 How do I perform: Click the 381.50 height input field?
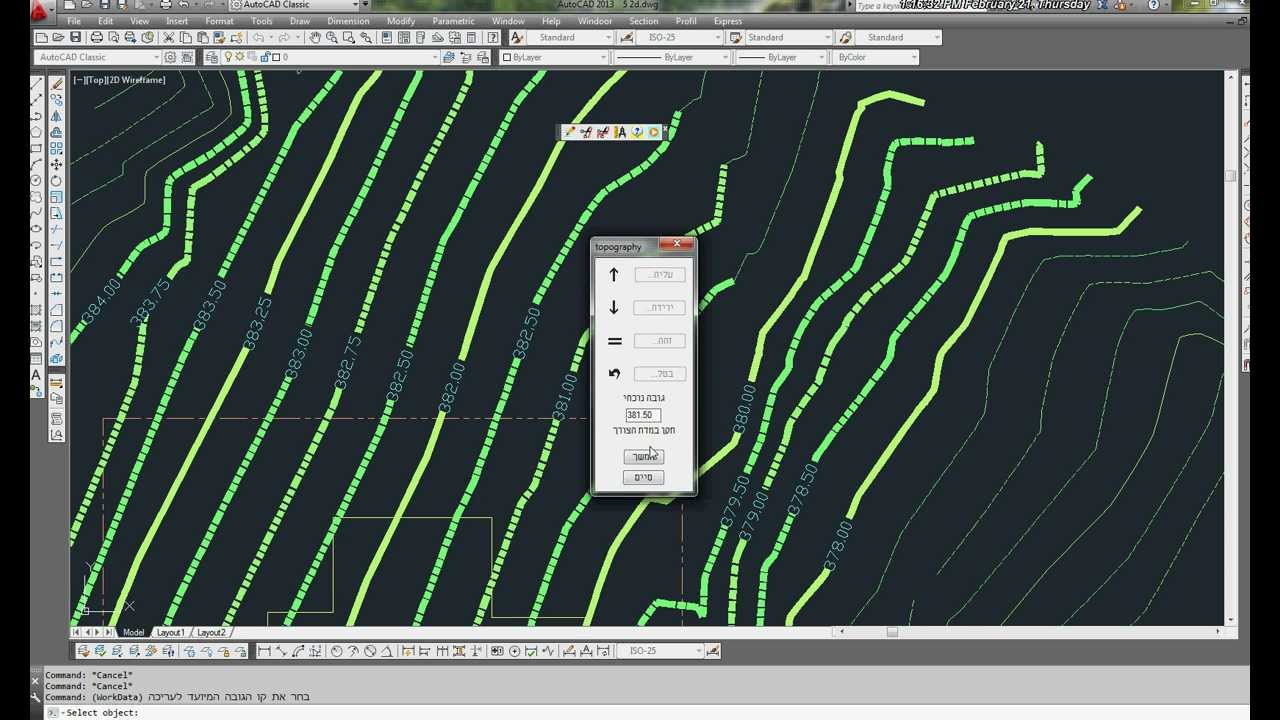pyautogui.click(x=642, y=415)
